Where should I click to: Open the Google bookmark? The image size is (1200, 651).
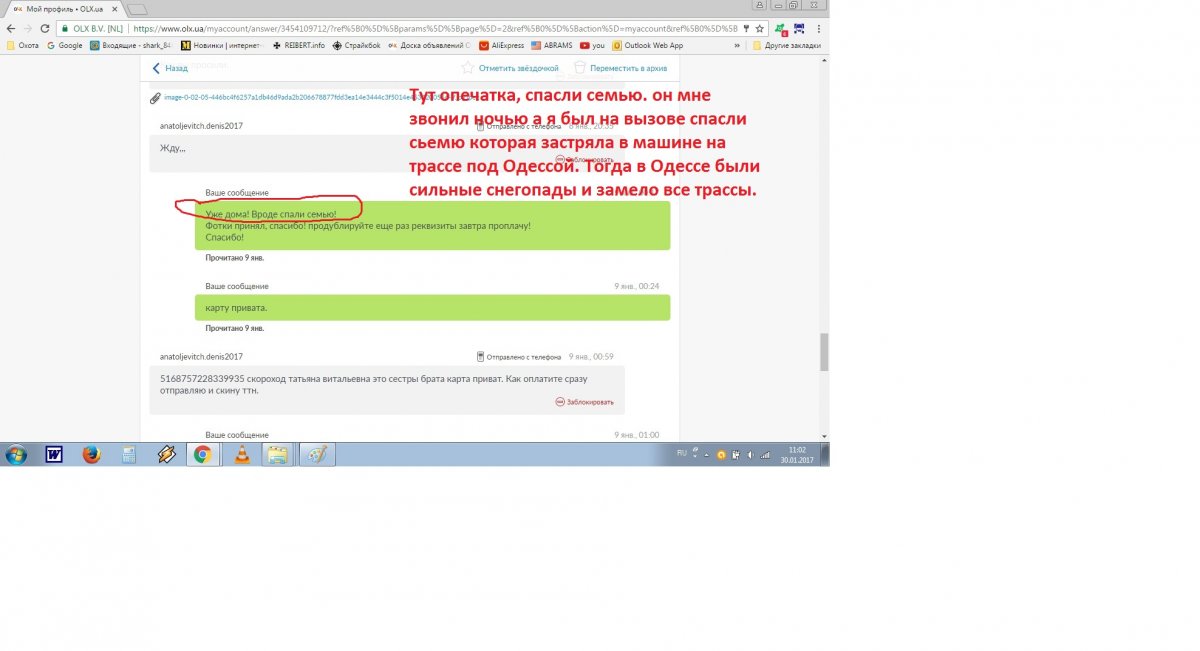65,45
